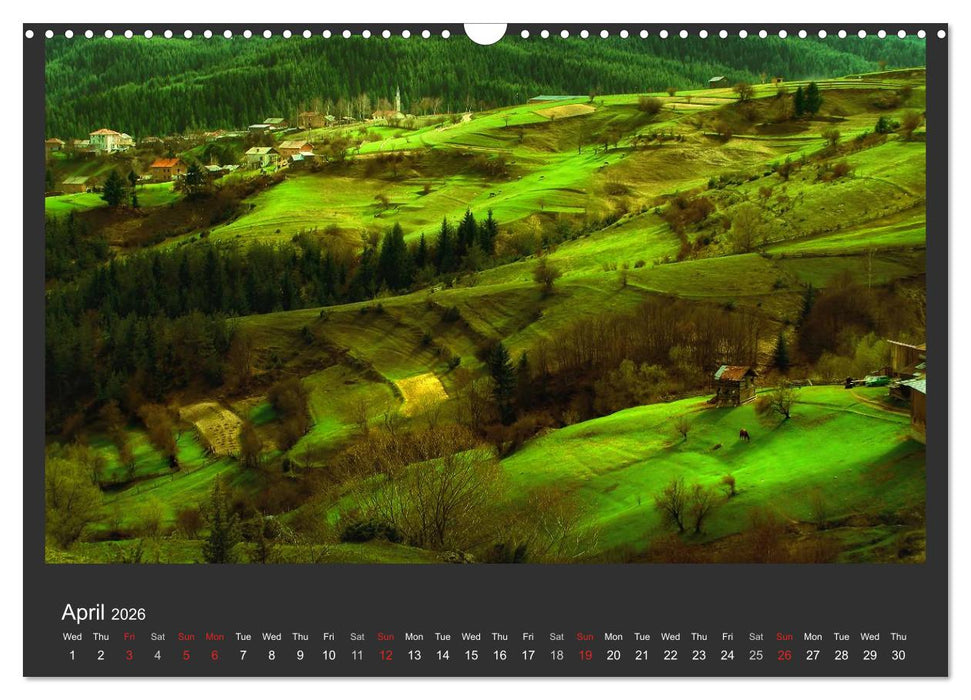This screenshot has height=700, width=971.
Task: Click the Wed label above date 1
Action: tap(72, 636)
